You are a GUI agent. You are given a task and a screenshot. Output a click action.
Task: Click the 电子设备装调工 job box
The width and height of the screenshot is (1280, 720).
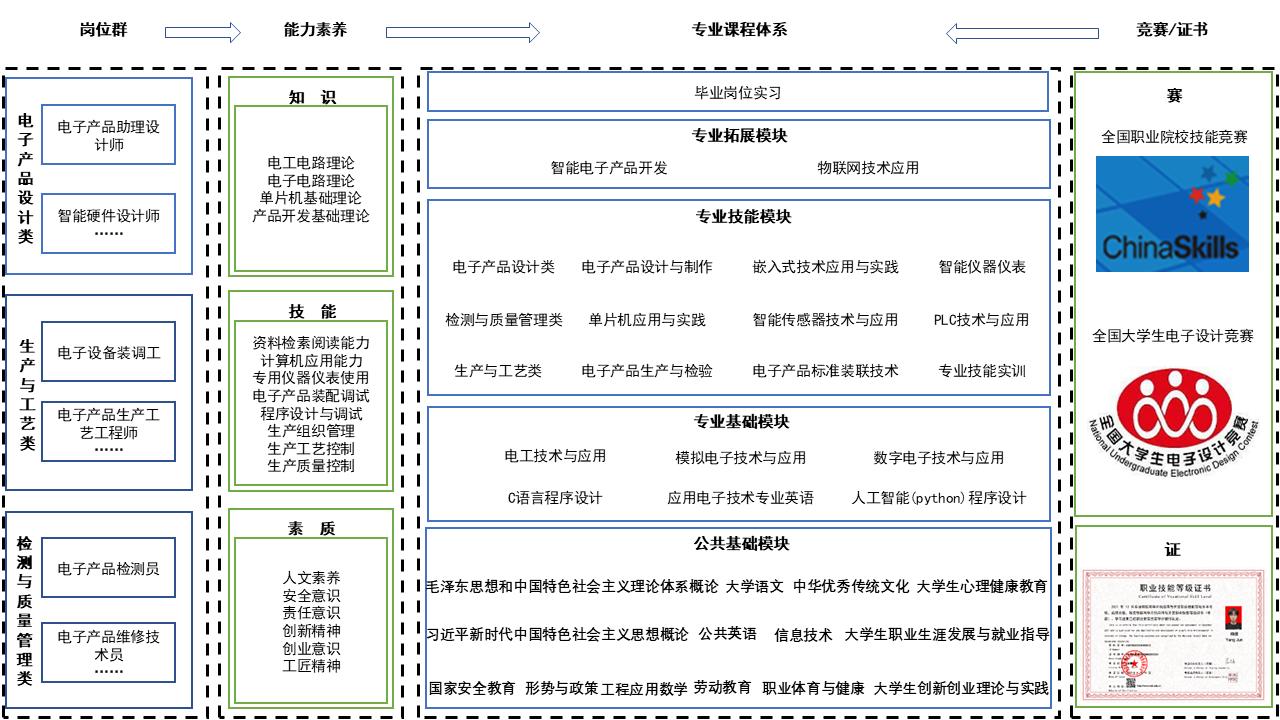tap(108, 352)
